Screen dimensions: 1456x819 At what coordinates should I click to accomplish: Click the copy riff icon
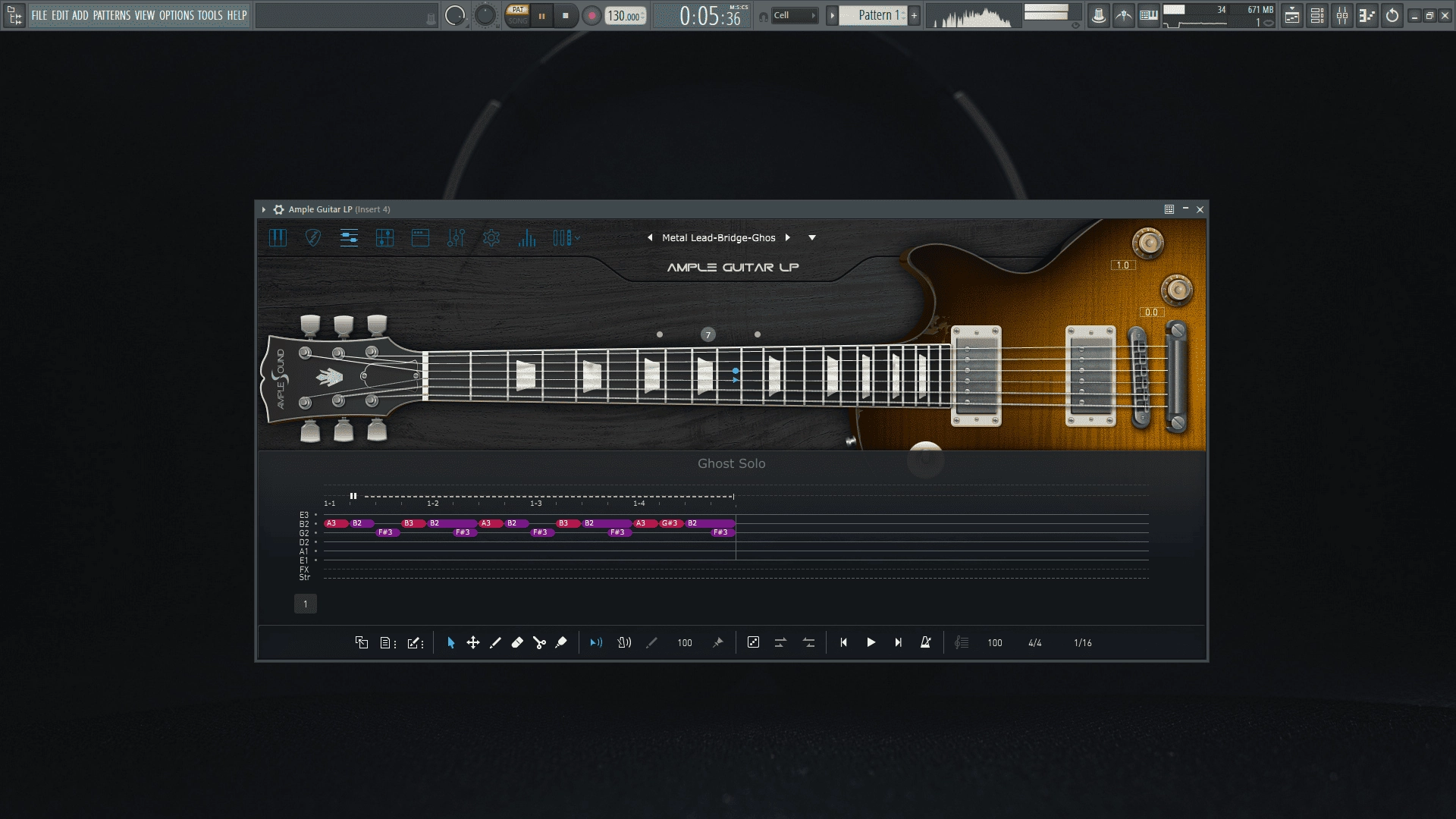pyautogui.click(x=362, y=643)
